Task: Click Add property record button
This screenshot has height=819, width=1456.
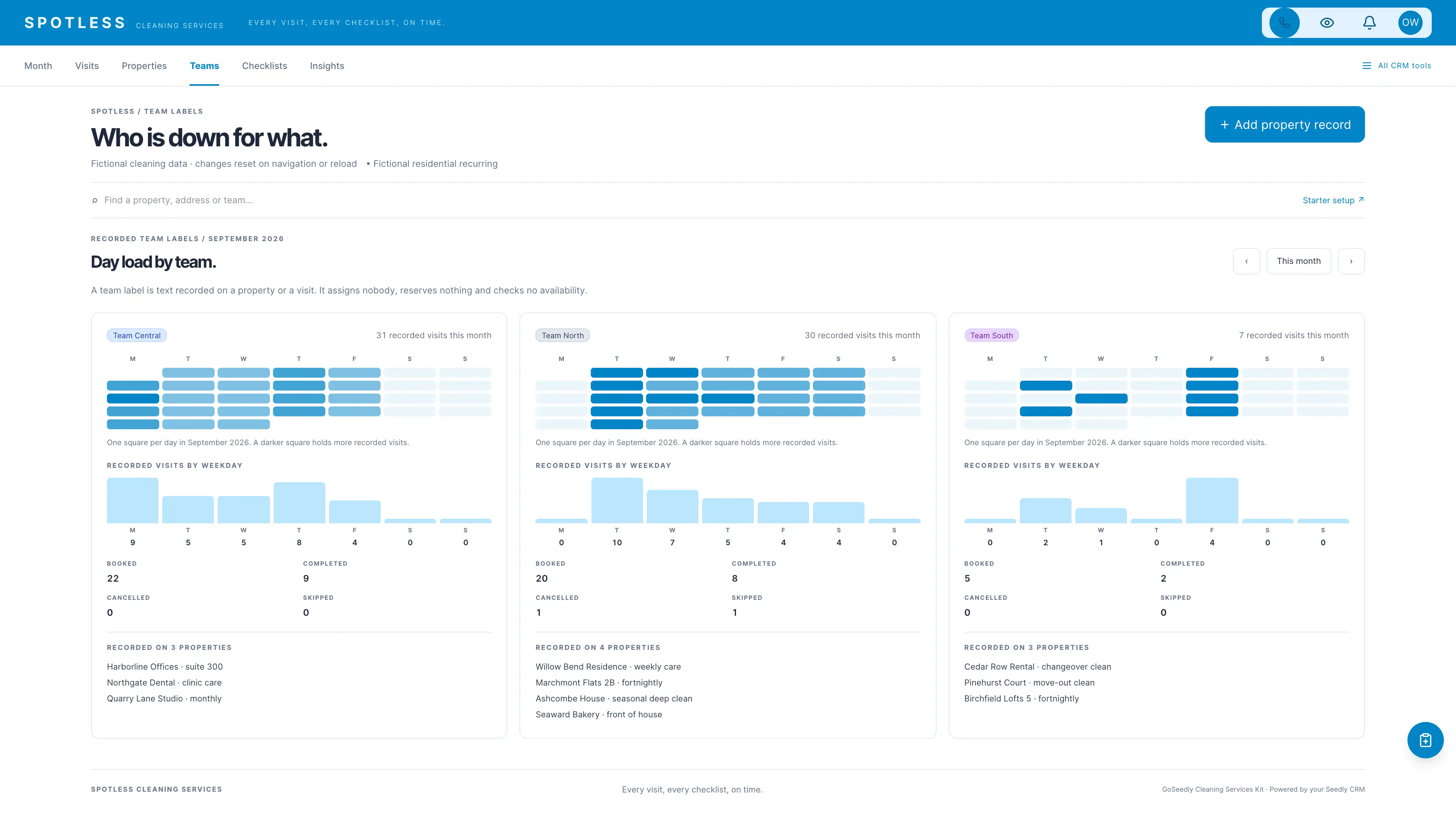Action: click(x=1284, y=124)
